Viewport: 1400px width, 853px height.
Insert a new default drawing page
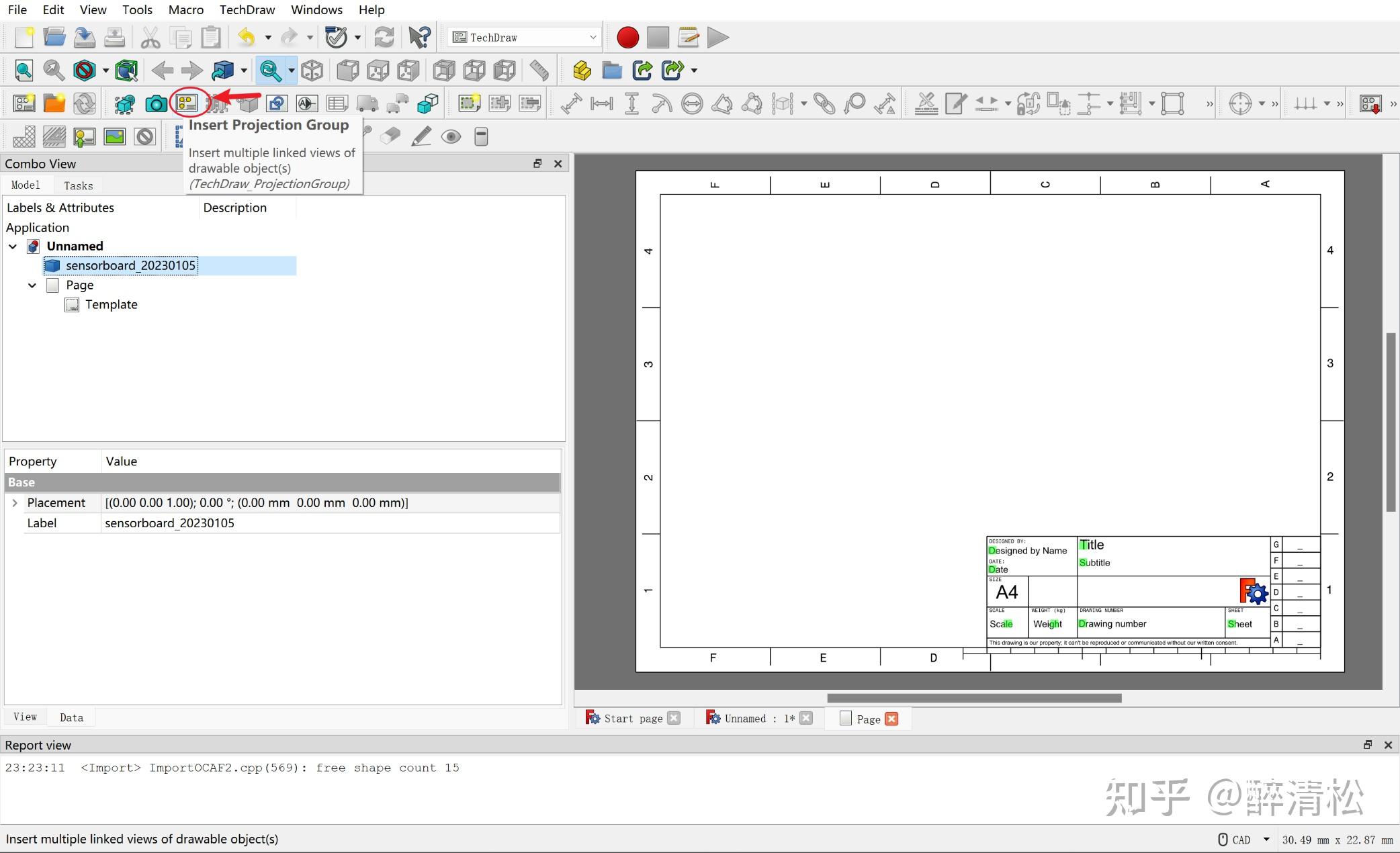click(24, 103)
